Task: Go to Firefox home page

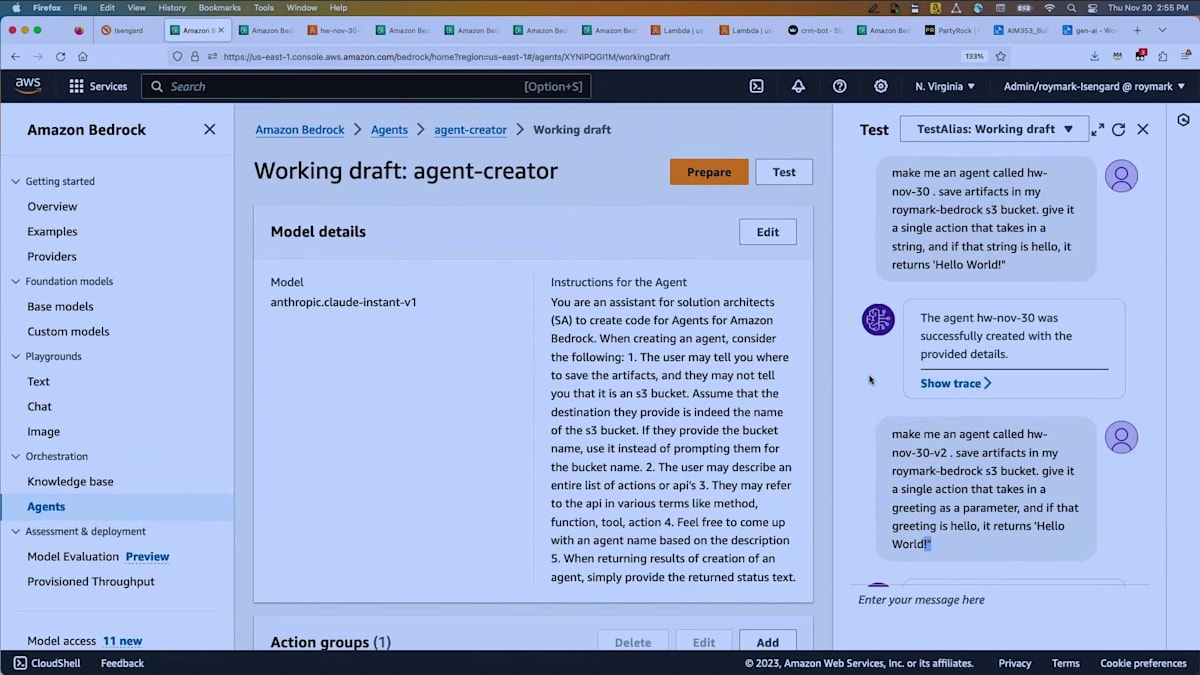Action: click(x=83, y=57)
